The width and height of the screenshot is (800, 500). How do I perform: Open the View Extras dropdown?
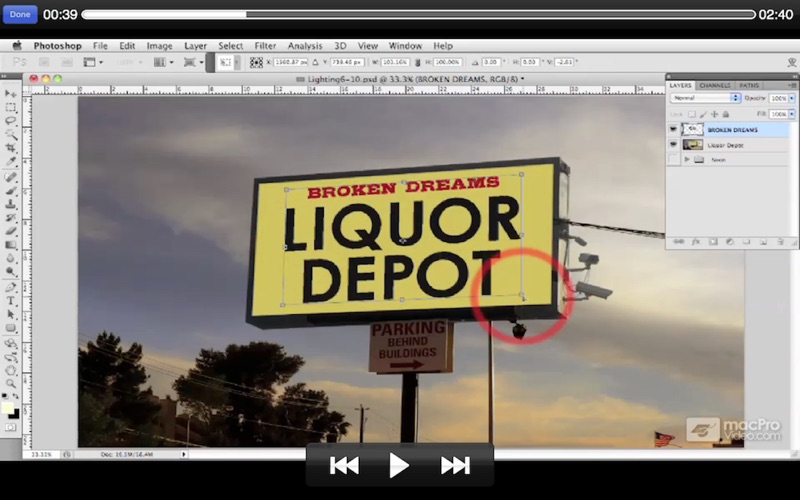coord(93,62)
